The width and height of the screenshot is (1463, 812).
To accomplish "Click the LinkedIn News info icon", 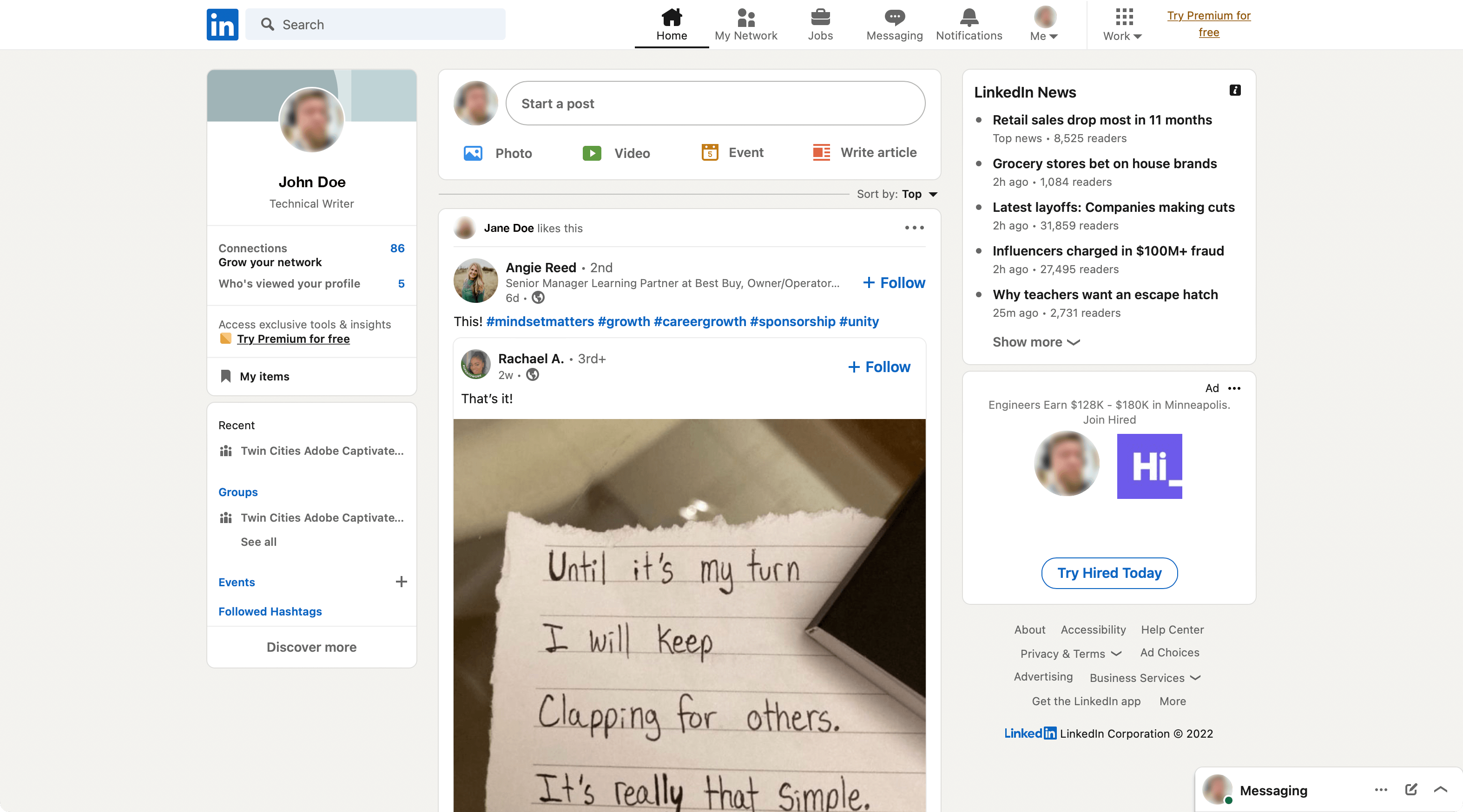I will [1235, 90].
